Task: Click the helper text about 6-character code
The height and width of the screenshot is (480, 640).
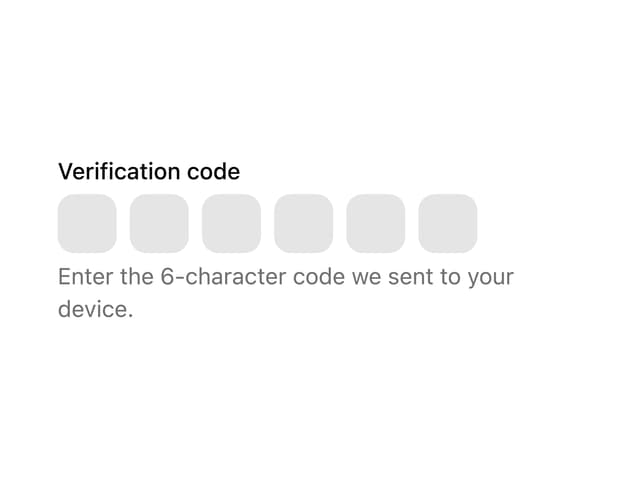Action: point(286,293)
